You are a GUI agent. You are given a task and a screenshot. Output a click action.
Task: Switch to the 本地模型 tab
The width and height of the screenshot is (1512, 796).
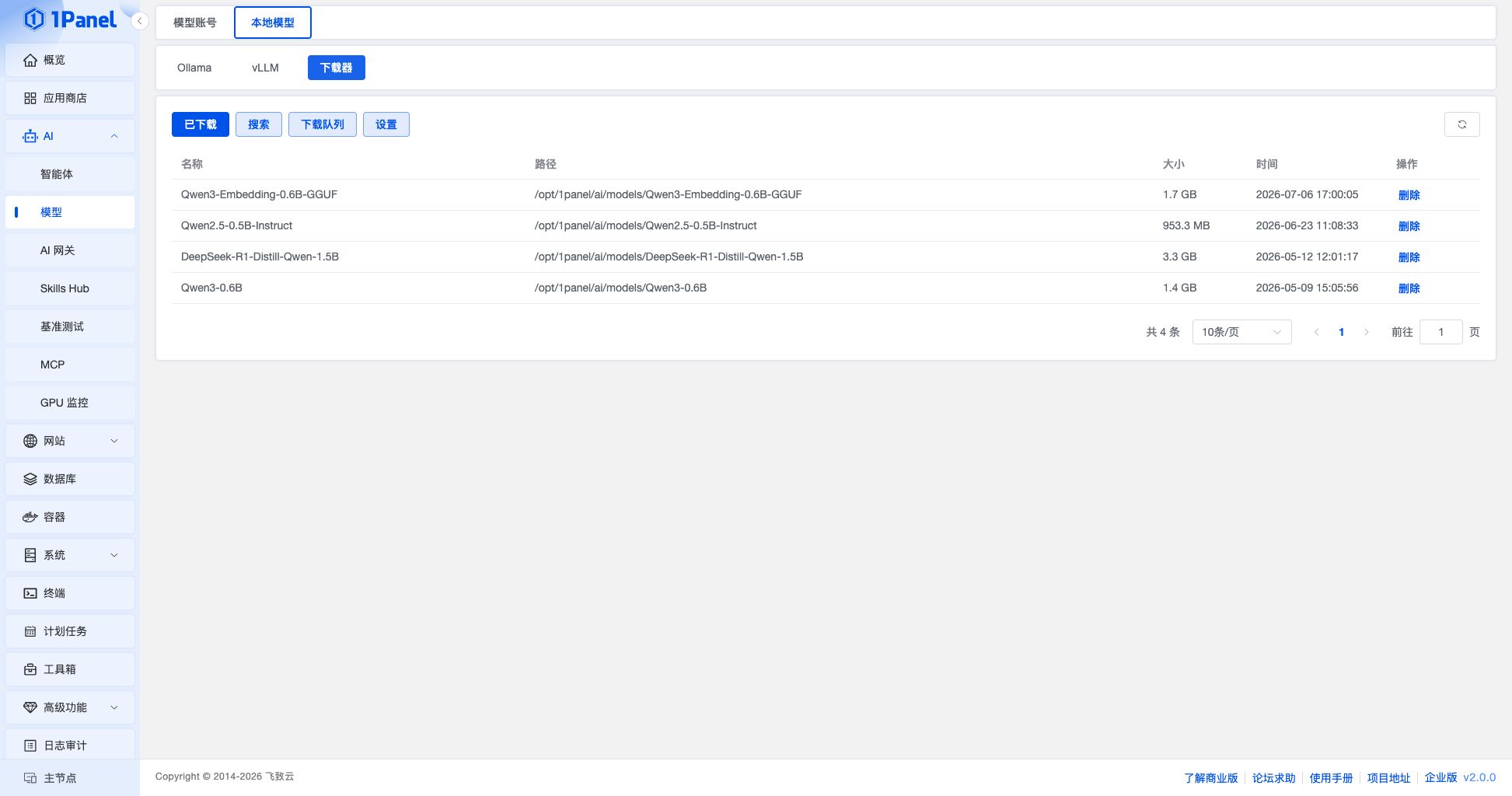[273, 23]
